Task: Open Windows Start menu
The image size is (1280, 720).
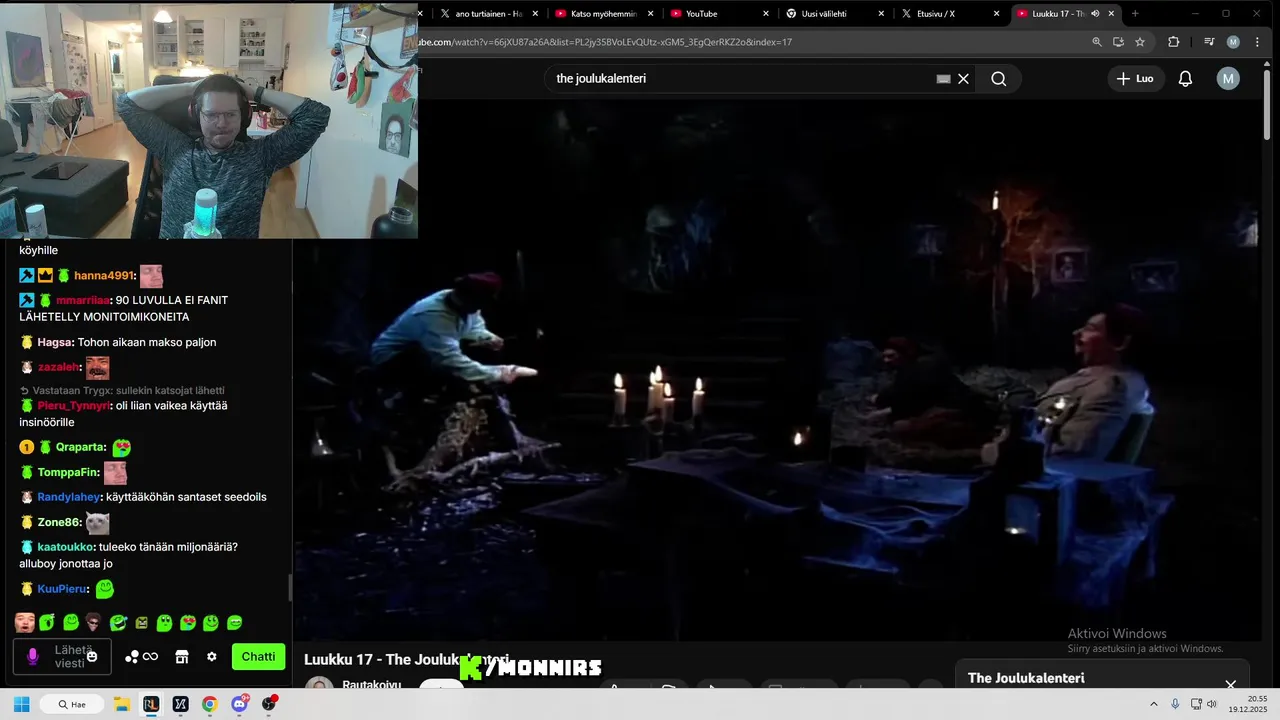Action: point(21,704)
